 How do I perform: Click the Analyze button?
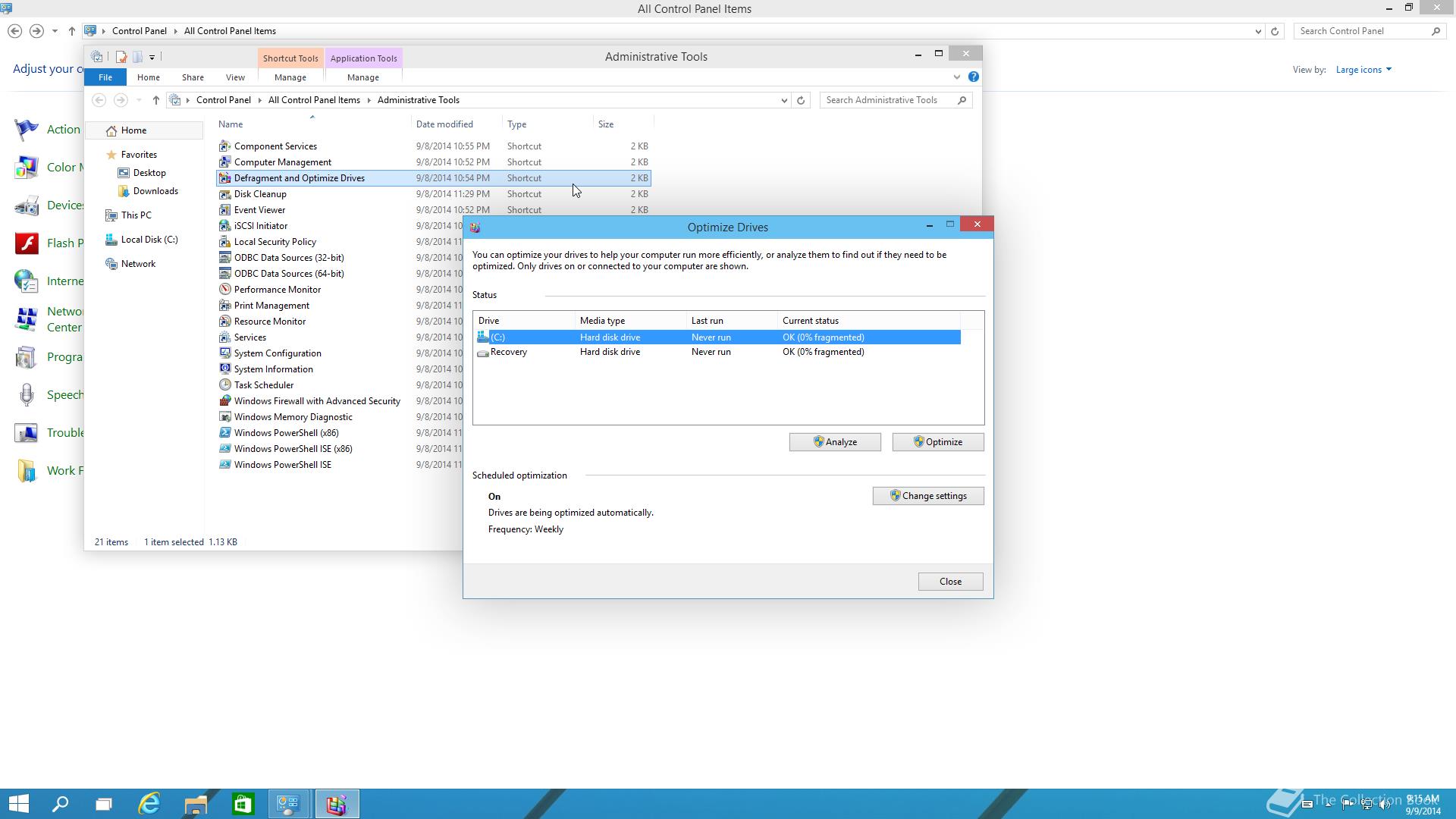pos(835,442)
